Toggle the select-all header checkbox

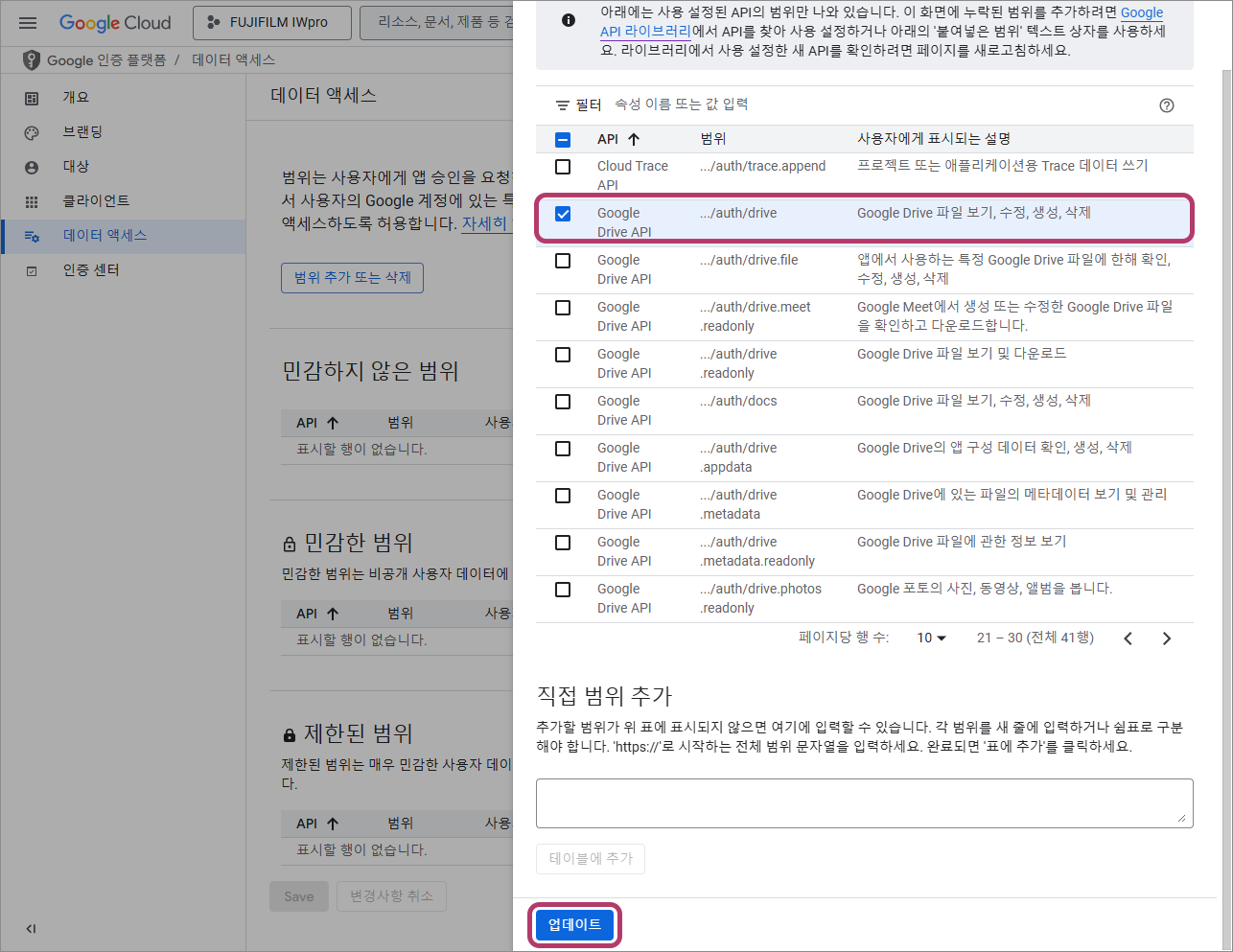pos(563,140)
